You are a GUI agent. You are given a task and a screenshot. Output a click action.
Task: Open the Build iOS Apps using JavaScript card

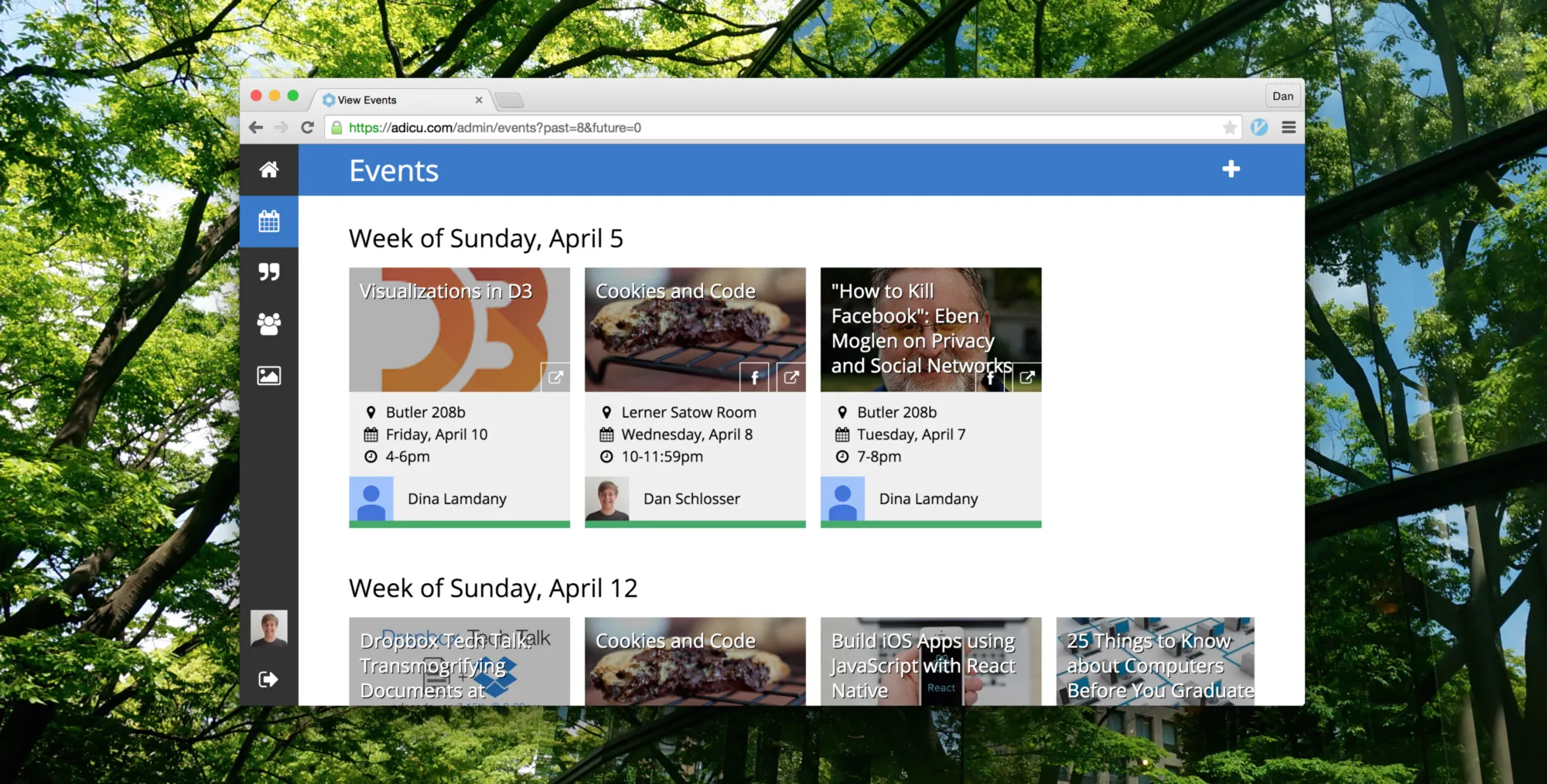(x=931, y=661)
